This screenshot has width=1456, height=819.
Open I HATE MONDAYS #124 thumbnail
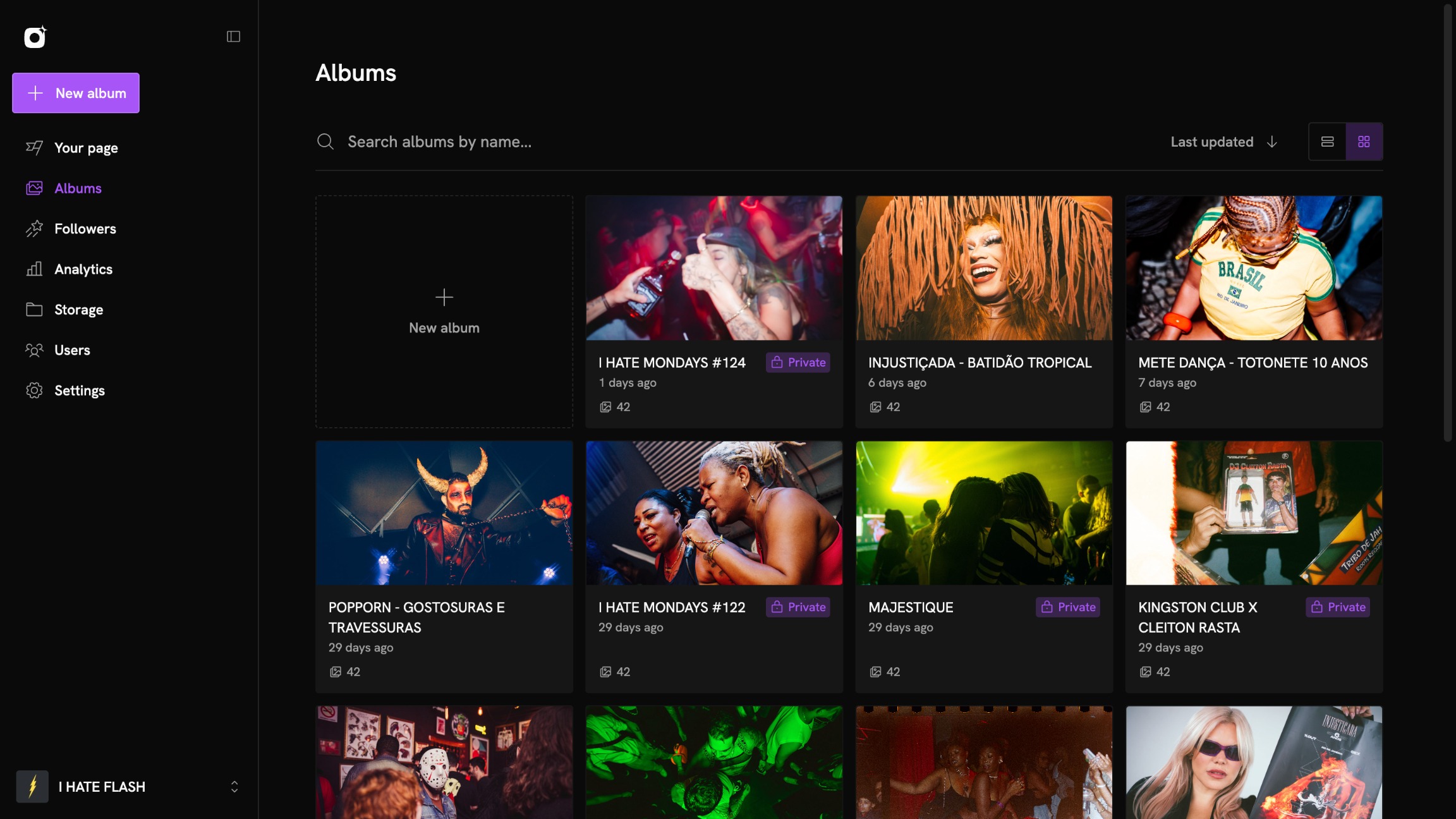pos(714,268)
